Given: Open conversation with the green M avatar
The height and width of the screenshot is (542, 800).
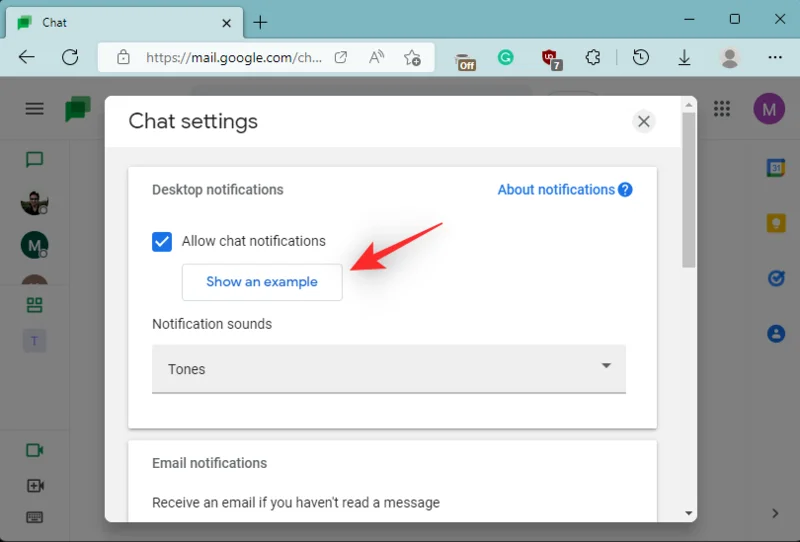Looking at the screenshot, I should [34, 245].
